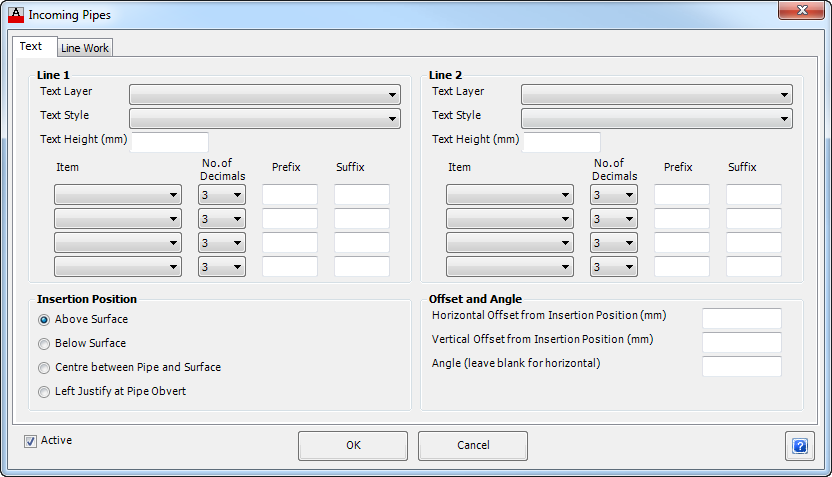Select Left Justify at Pipe Obvert
Viewport: 832px width, 477px height.
[x=44, y=392]
